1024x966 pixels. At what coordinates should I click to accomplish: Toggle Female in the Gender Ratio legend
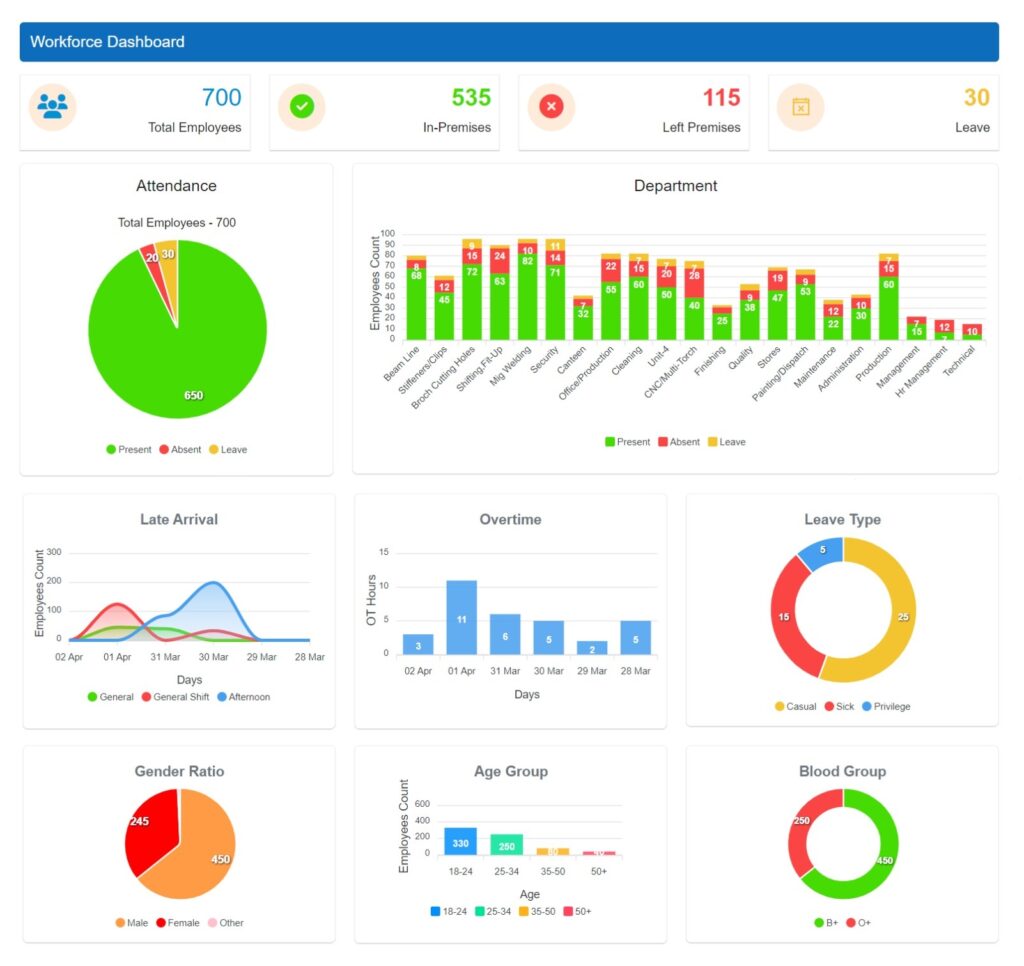pos(184,923)
